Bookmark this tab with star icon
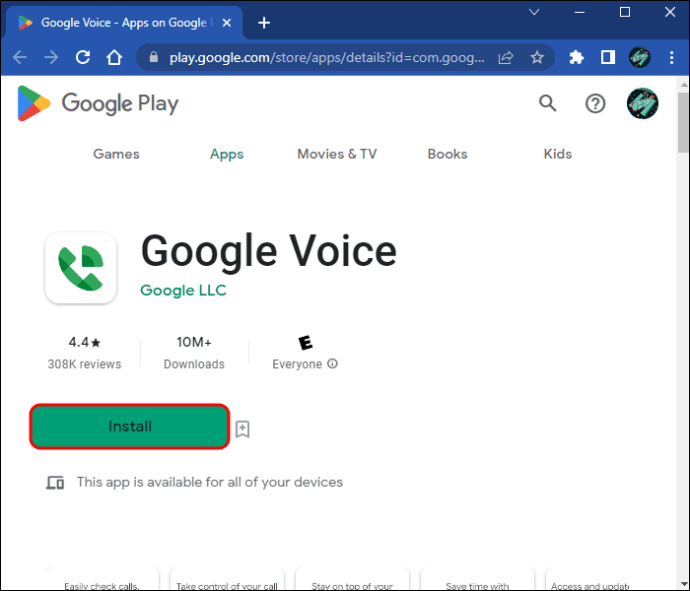 (x=537, y=57)
